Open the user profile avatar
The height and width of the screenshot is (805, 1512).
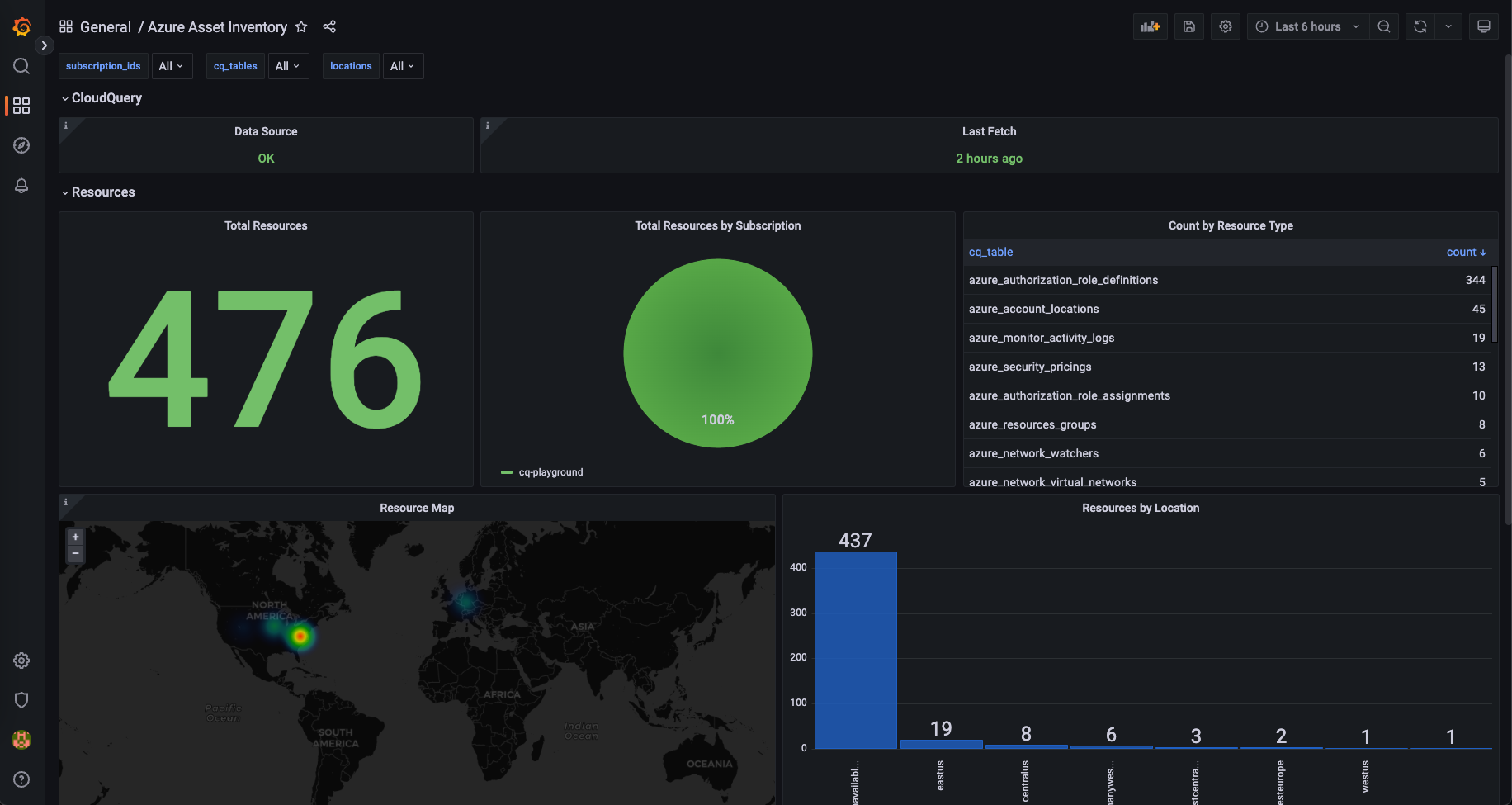[x=21, y=740]
